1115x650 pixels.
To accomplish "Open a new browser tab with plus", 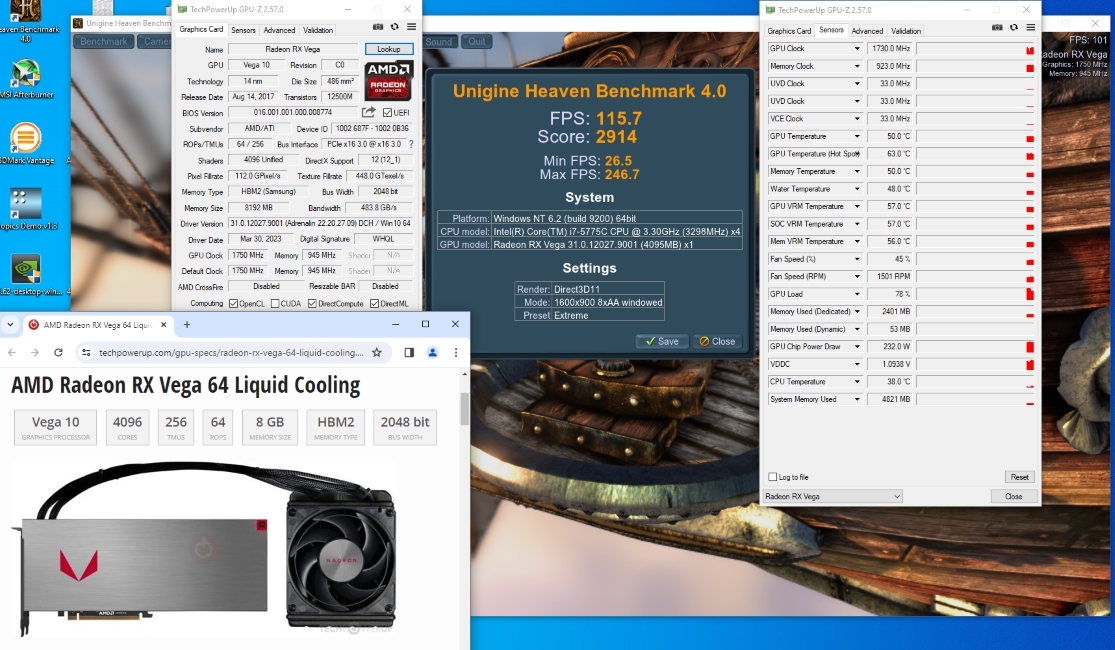I will tap(187, 324).
